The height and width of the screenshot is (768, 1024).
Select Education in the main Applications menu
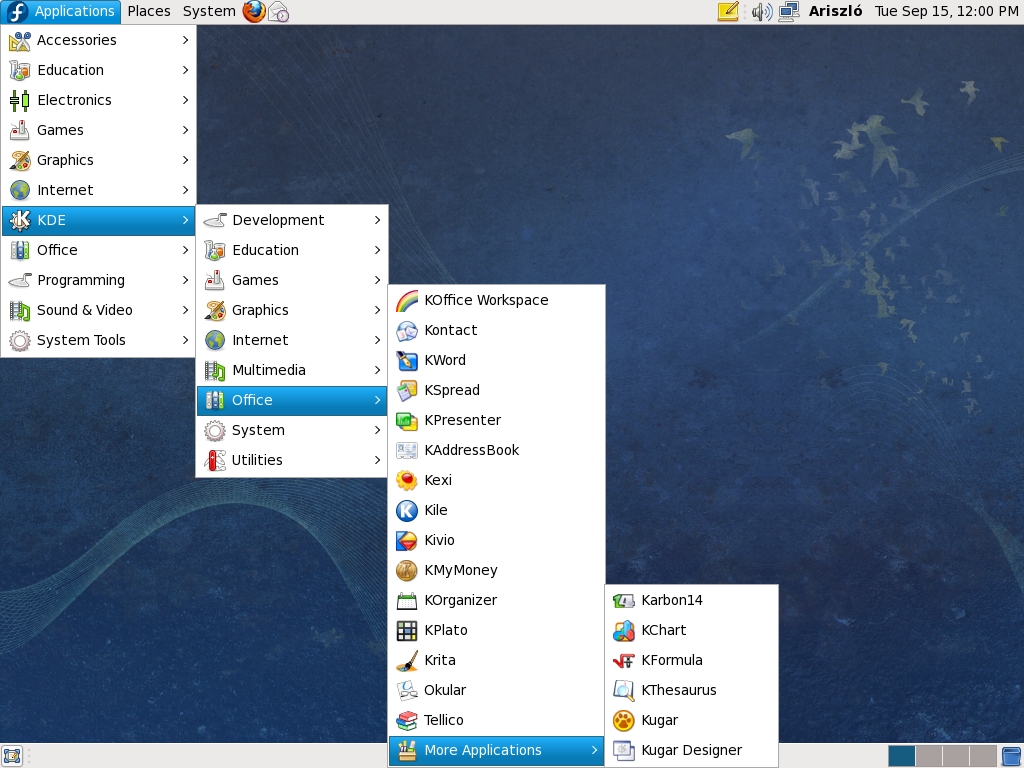[98, 70]
